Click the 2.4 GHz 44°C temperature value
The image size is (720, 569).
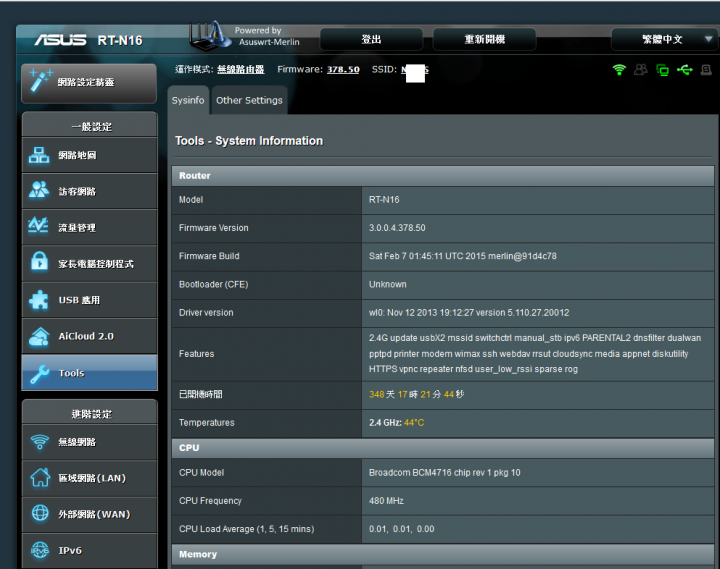pos(396,423)
